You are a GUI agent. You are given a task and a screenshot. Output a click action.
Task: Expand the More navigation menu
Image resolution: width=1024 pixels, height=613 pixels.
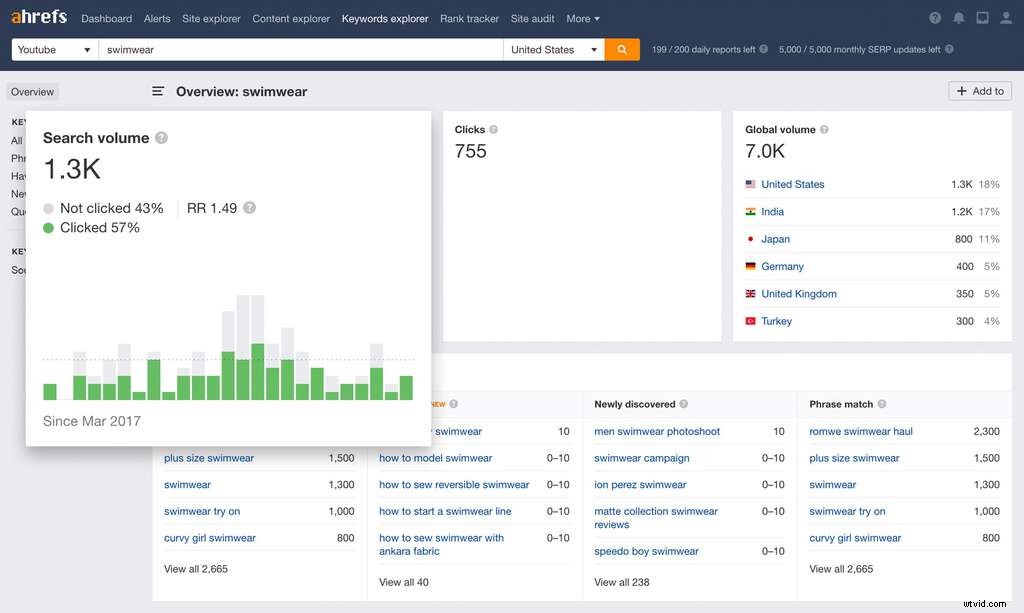[582, 18]
